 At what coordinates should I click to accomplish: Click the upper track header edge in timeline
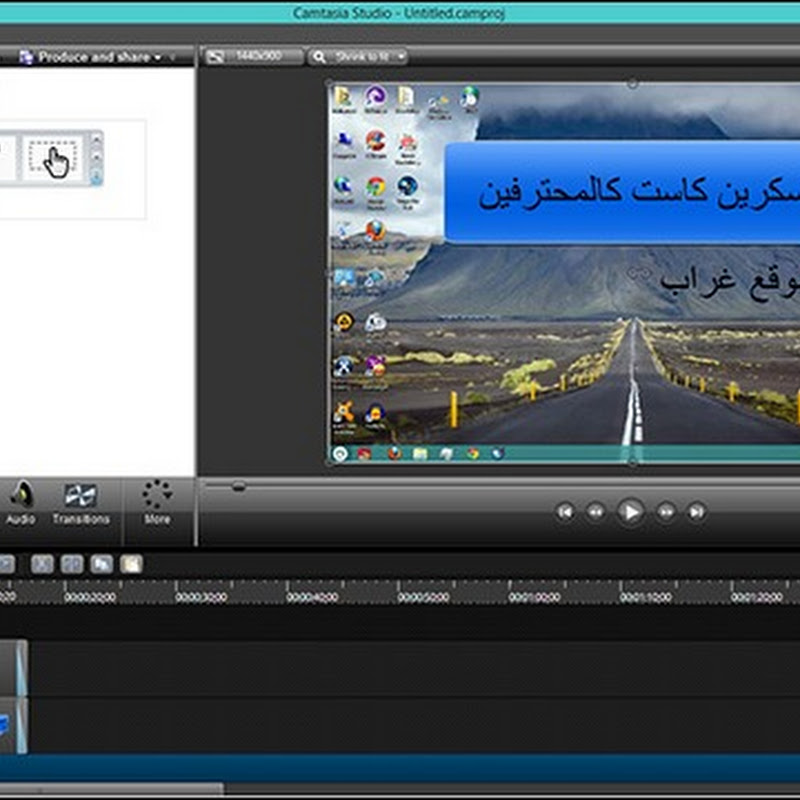pos(21,668)
